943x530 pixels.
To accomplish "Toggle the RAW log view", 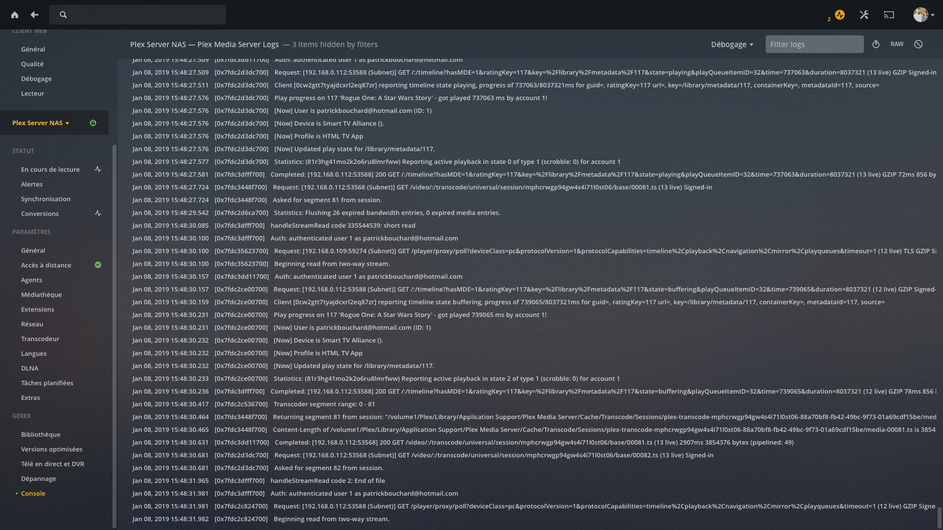I will [897, 44].
